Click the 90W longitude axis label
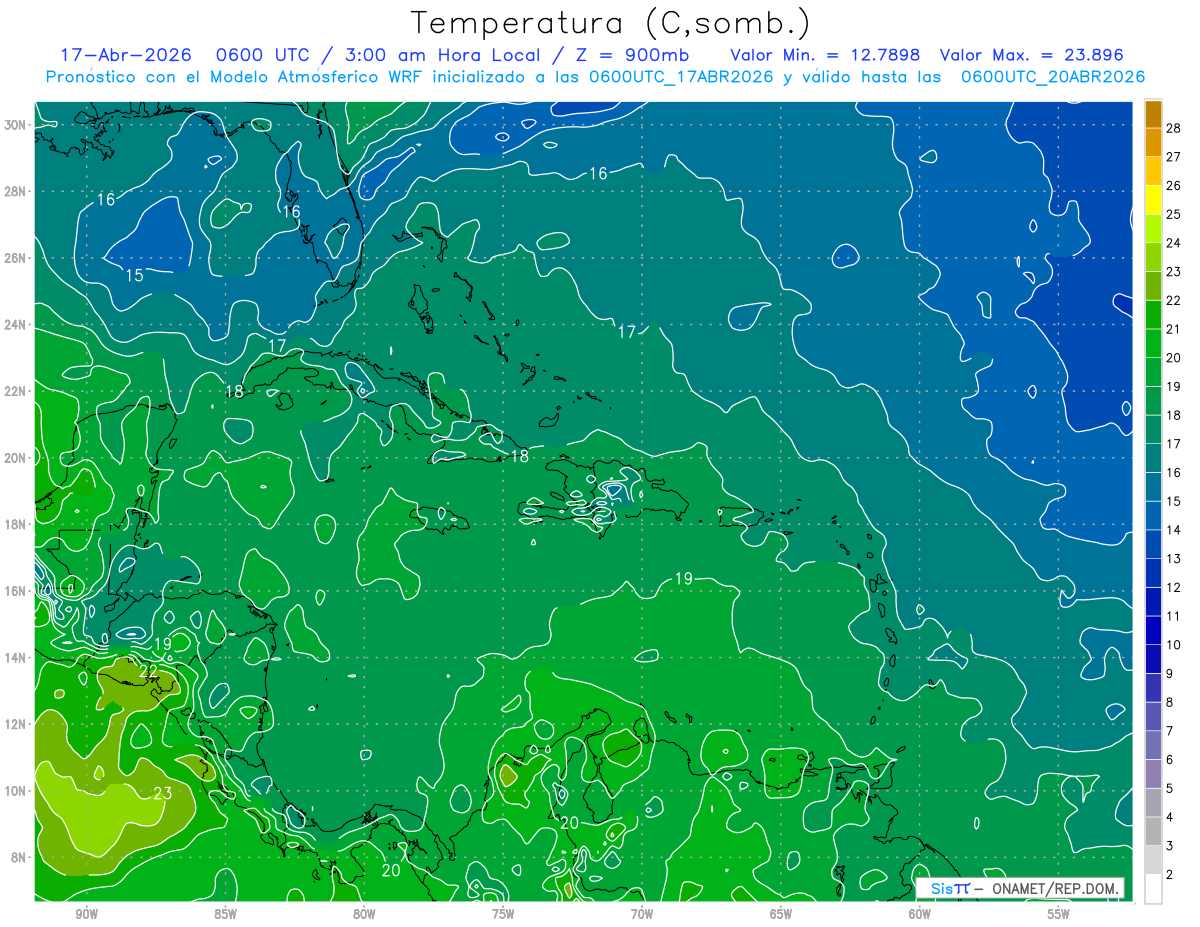Screen dimensions: 1200x927 86,914
